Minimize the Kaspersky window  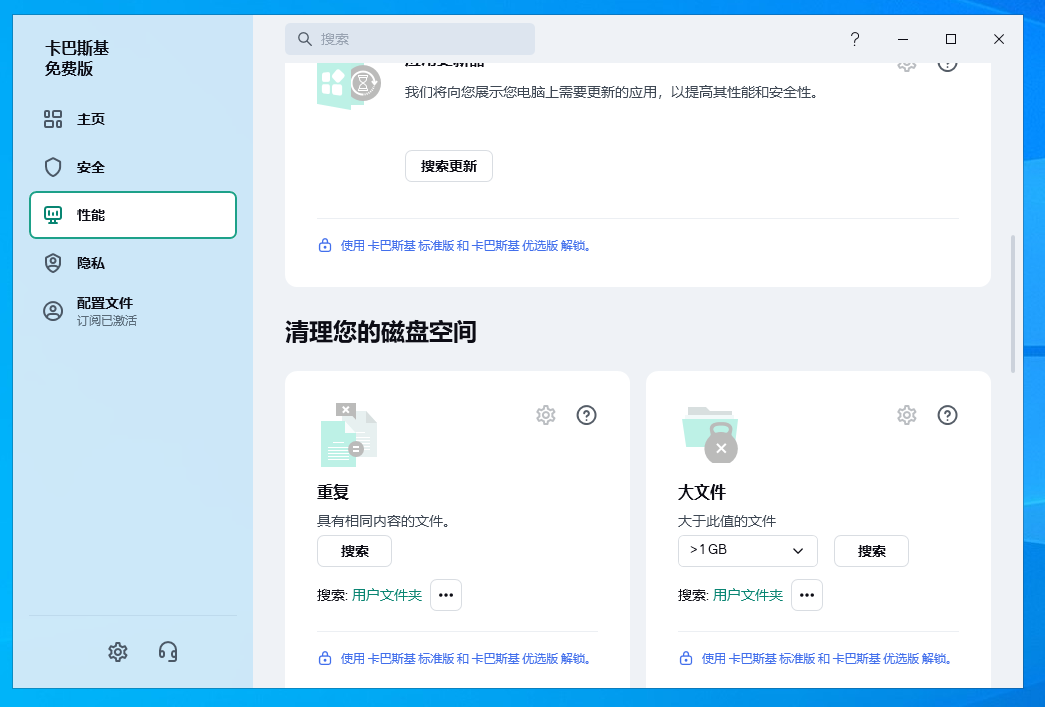[x=903, y=39]
